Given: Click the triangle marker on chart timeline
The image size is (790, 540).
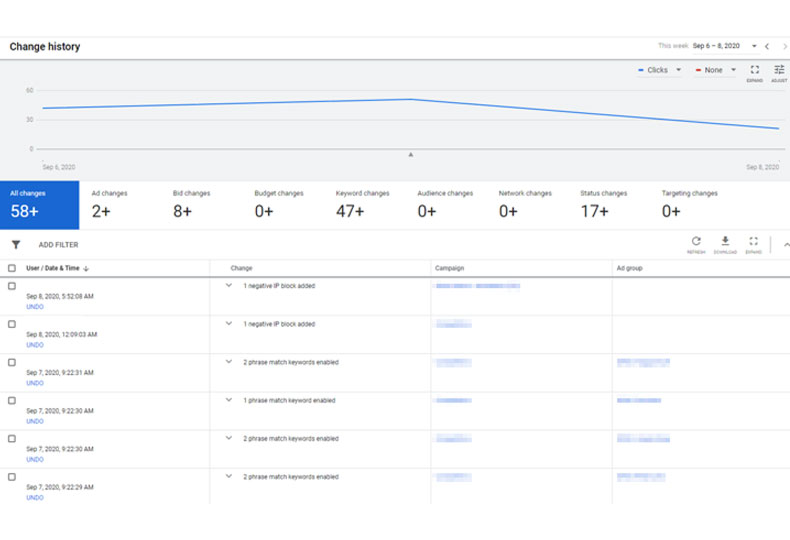Looking at the screenshot, I should pos(411,154).
